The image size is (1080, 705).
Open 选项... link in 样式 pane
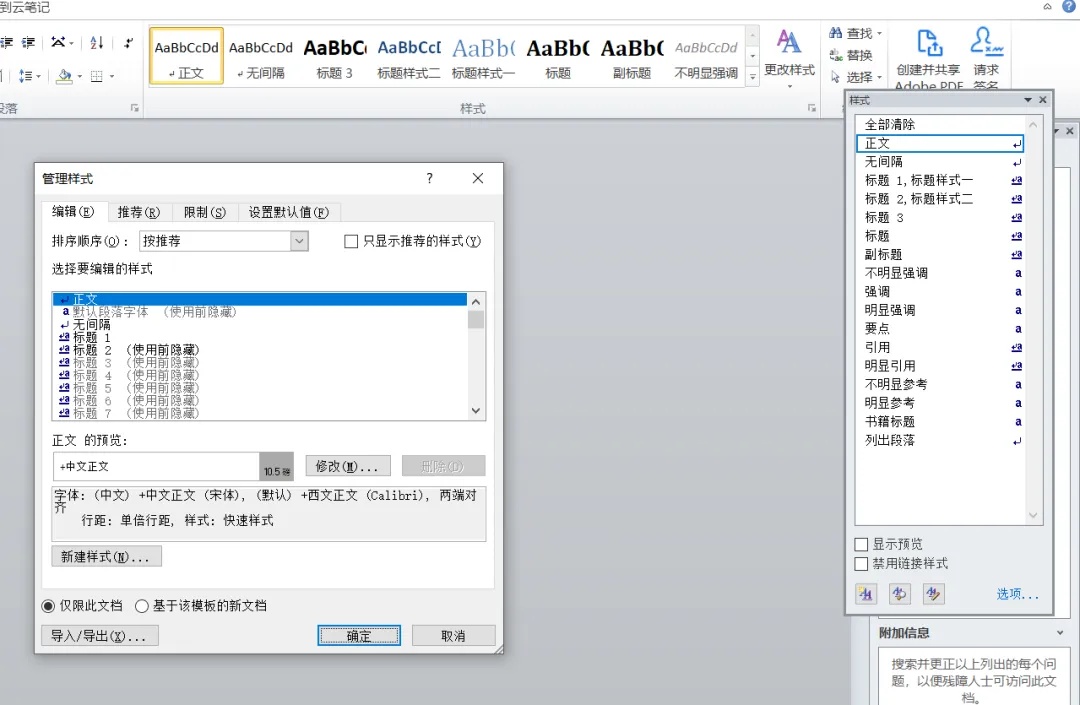(x=1017, y=593)
